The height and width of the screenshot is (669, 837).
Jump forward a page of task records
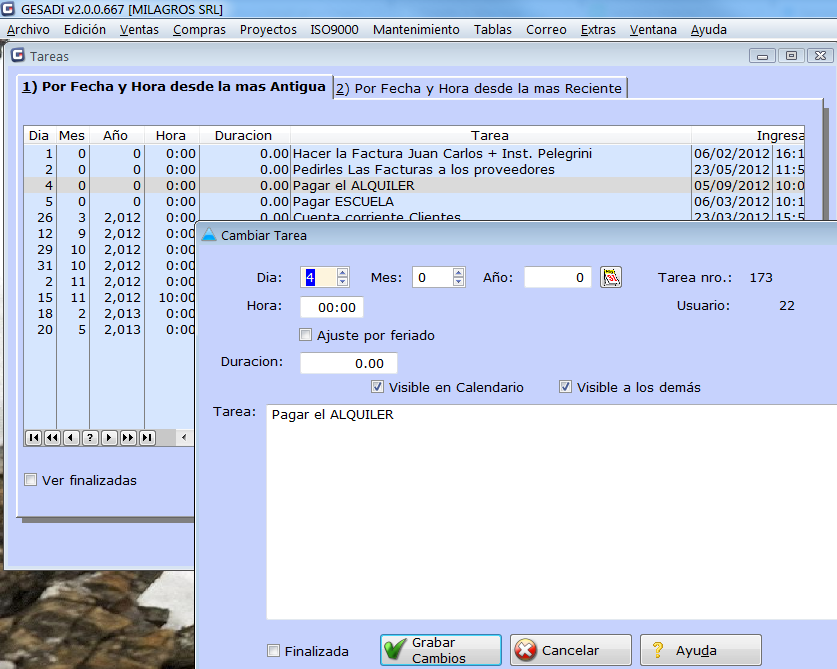[x=128, y=438]
